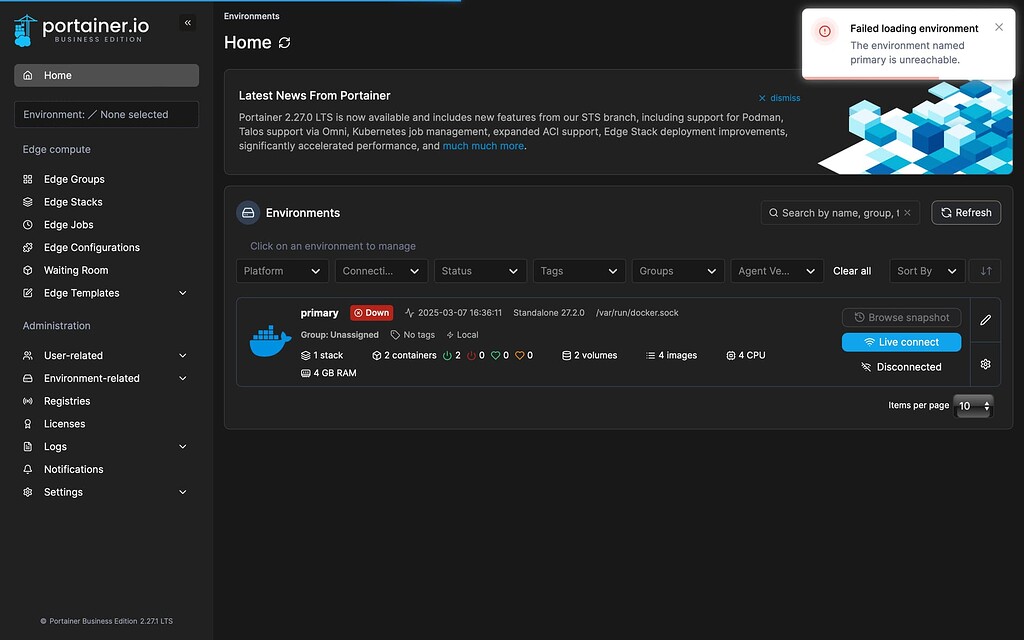Close the Failed loading environment notification

[x=998, y=28]
